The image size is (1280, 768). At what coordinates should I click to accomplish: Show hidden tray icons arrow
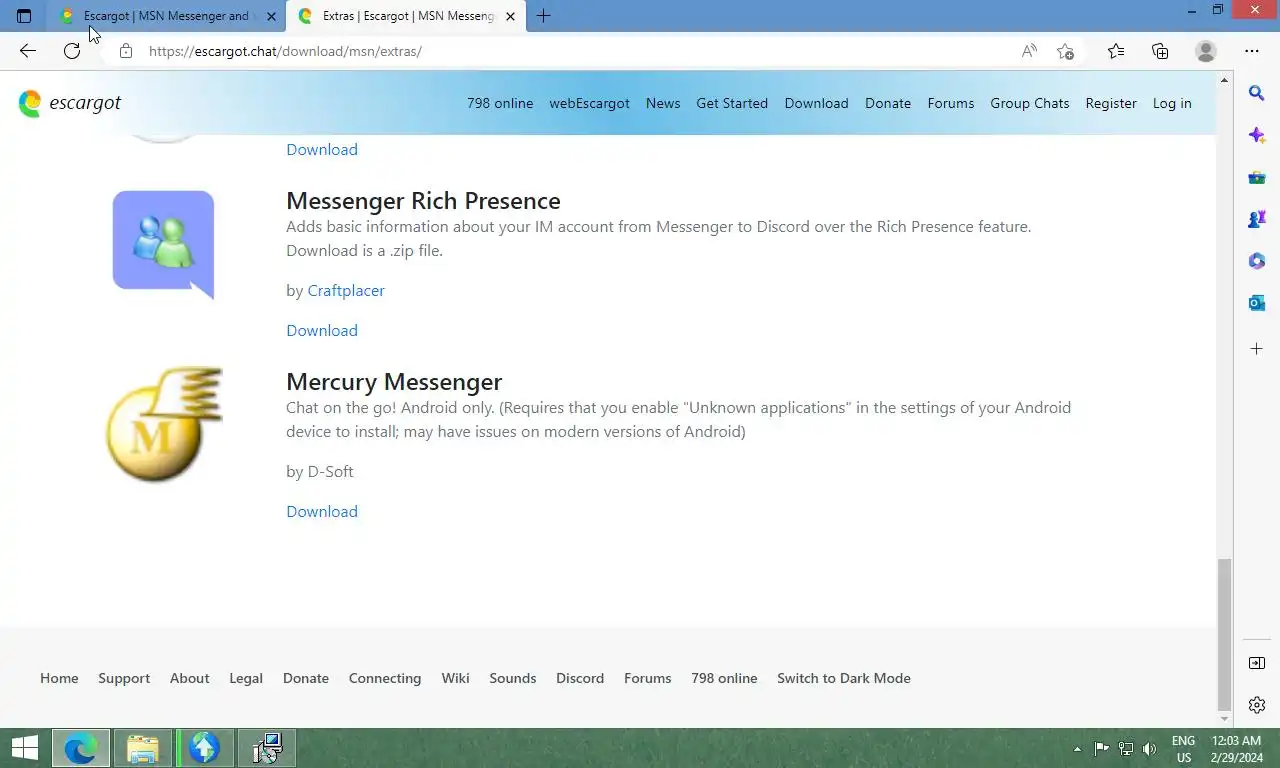pos(1077,748)
